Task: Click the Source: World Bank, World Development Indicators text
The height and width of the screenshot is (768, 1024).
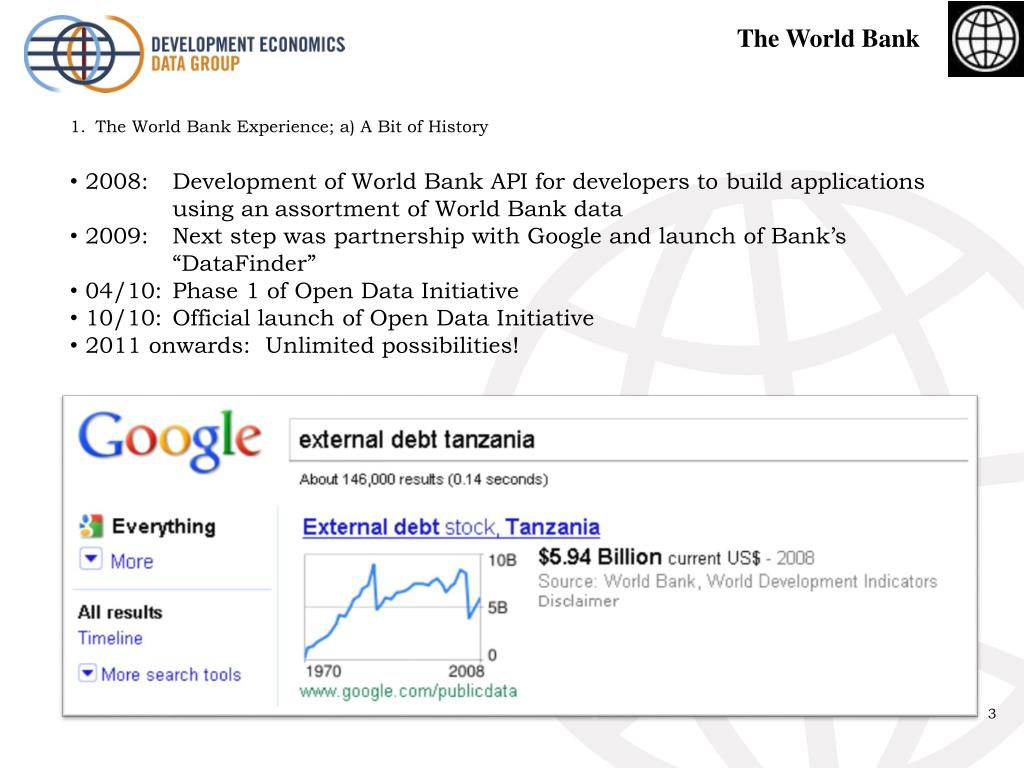Action: coord(737,581)
